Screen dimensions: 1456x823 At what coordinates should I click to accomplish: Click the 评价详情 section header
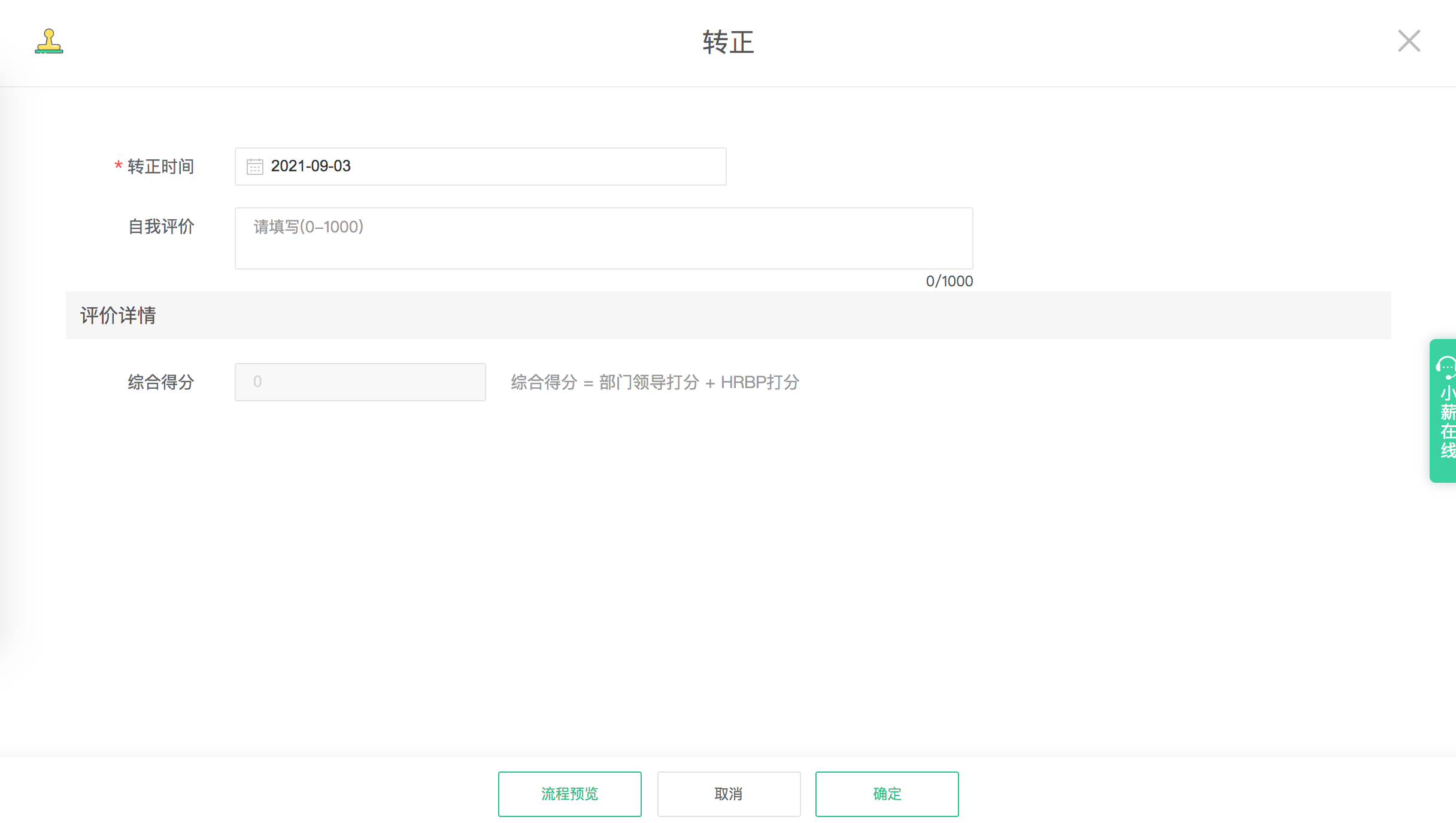pos(119,316)
